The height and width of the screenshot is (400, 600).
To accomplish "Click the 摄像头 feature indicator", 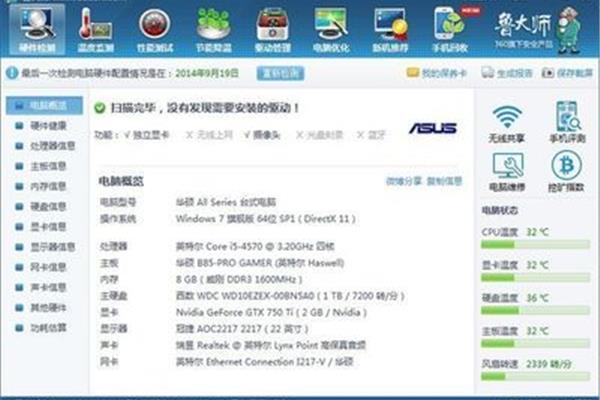I will coord(262,135).
